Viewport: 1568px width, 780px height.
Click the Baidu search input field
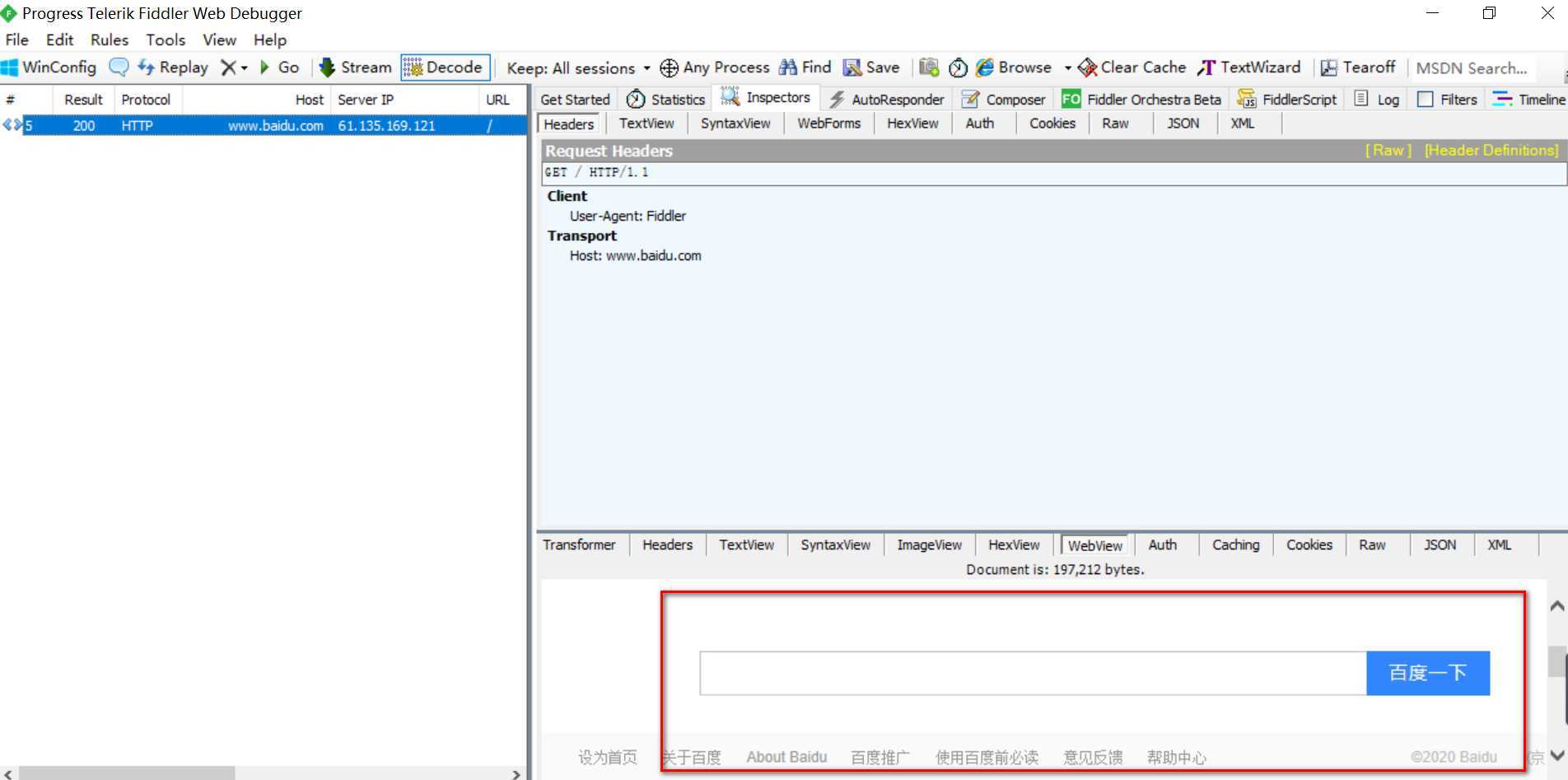[x=1033, y=673]
